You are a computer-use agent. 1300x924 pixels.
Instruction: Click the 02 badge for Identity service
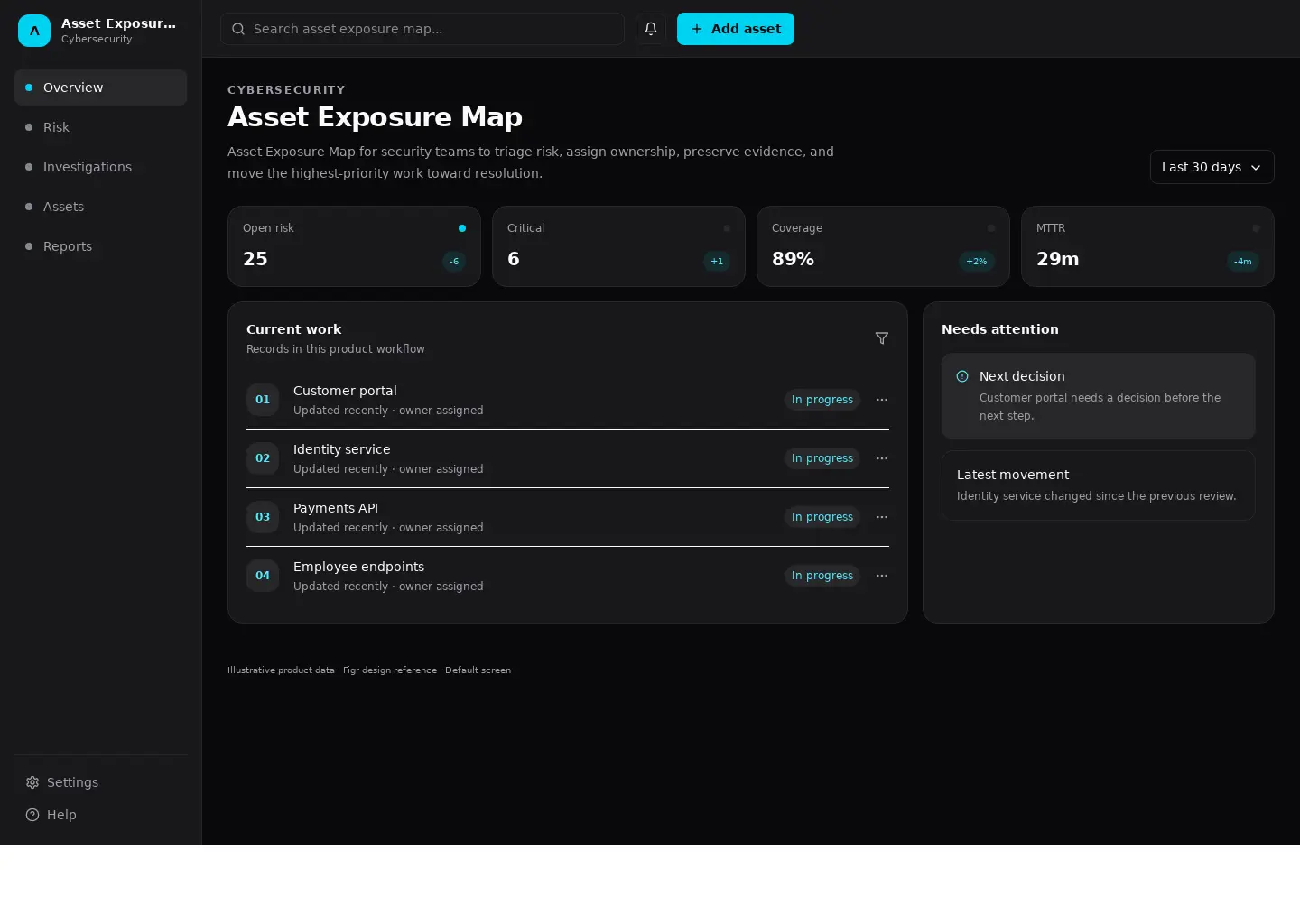[263, 458]
